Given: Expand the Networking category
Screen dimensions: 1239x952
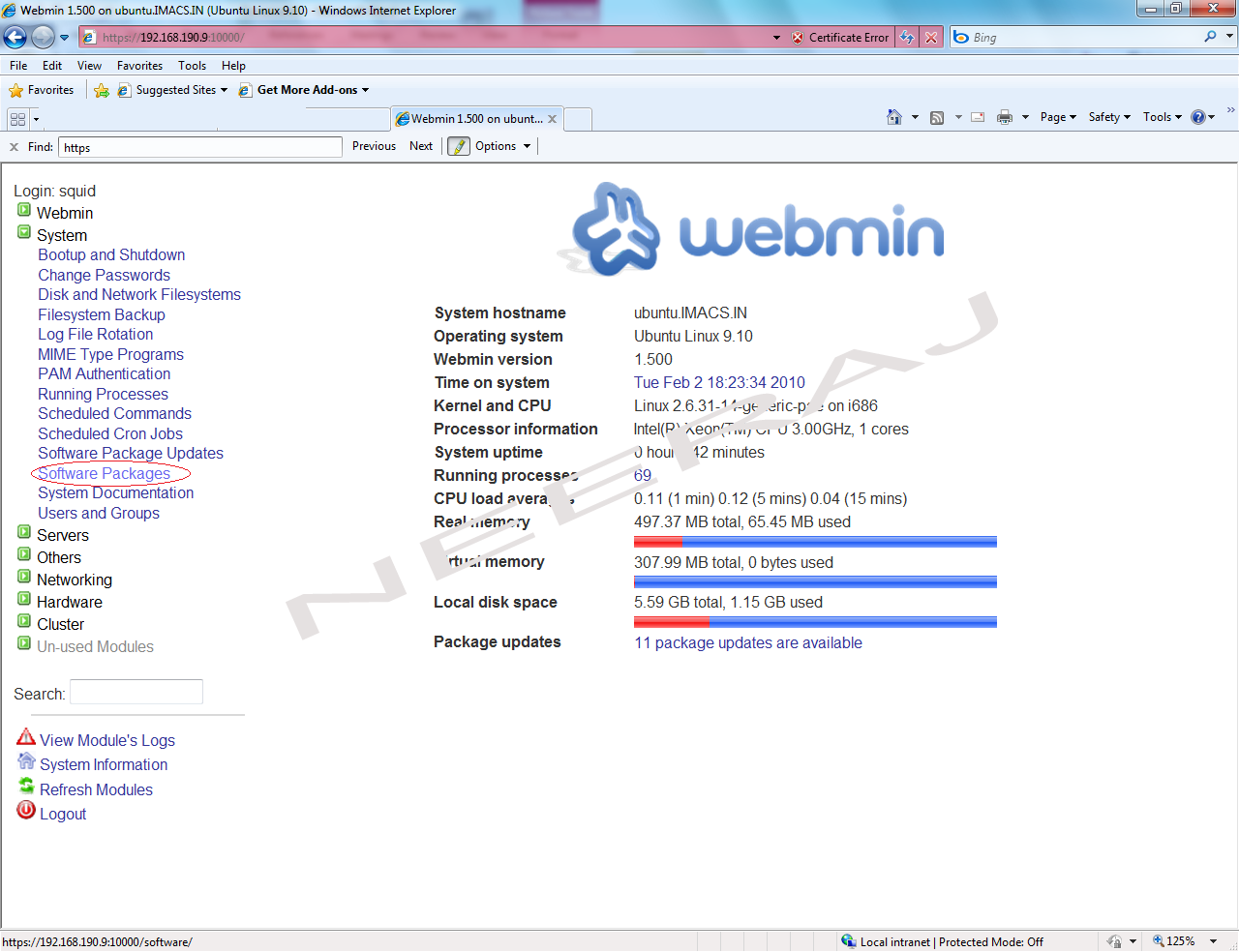Looking at the screenshot, I should (x=24, y=577).
